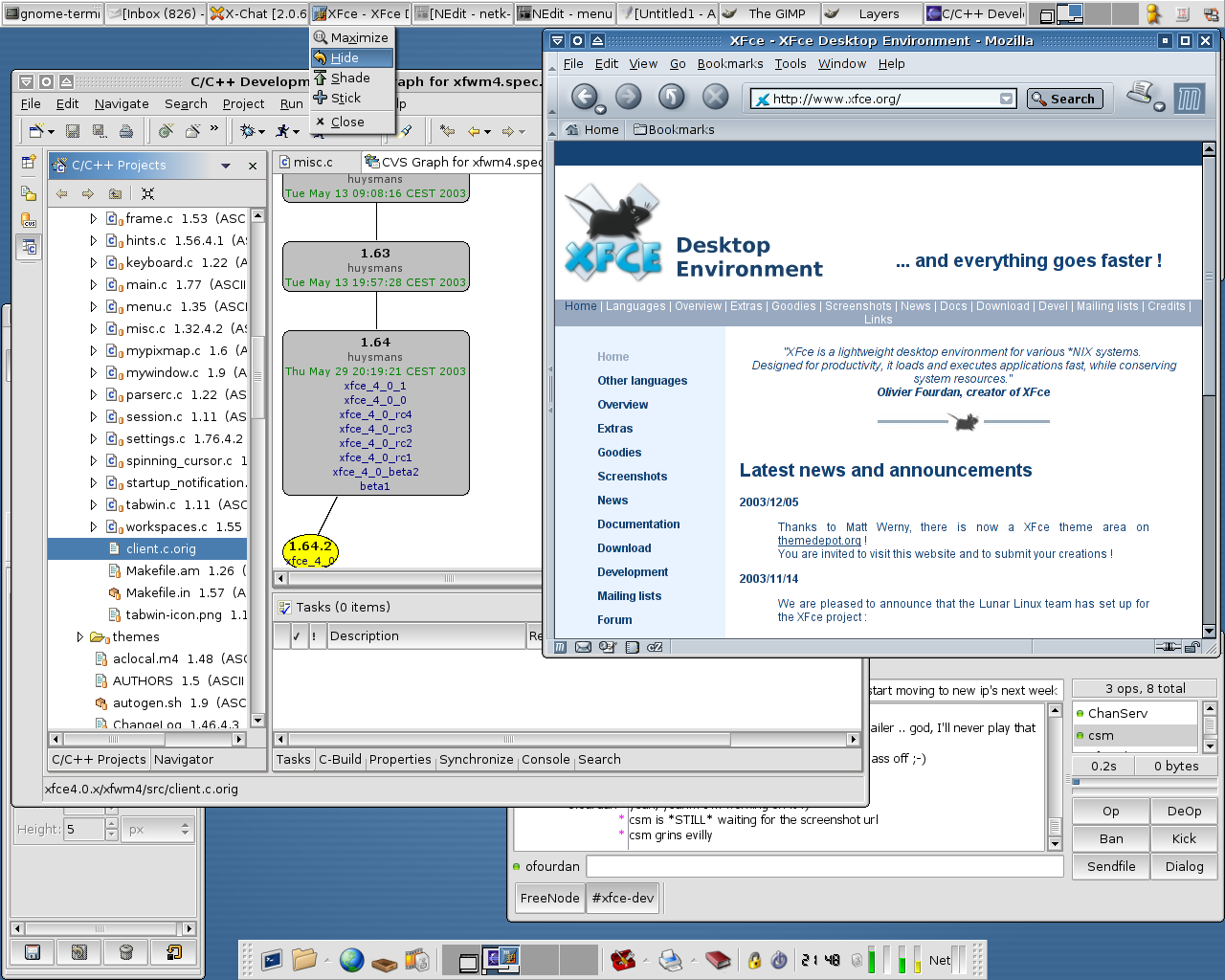Click the Kick button in X-Chat
This screenshot has width=1225, height=980.
1184,838
